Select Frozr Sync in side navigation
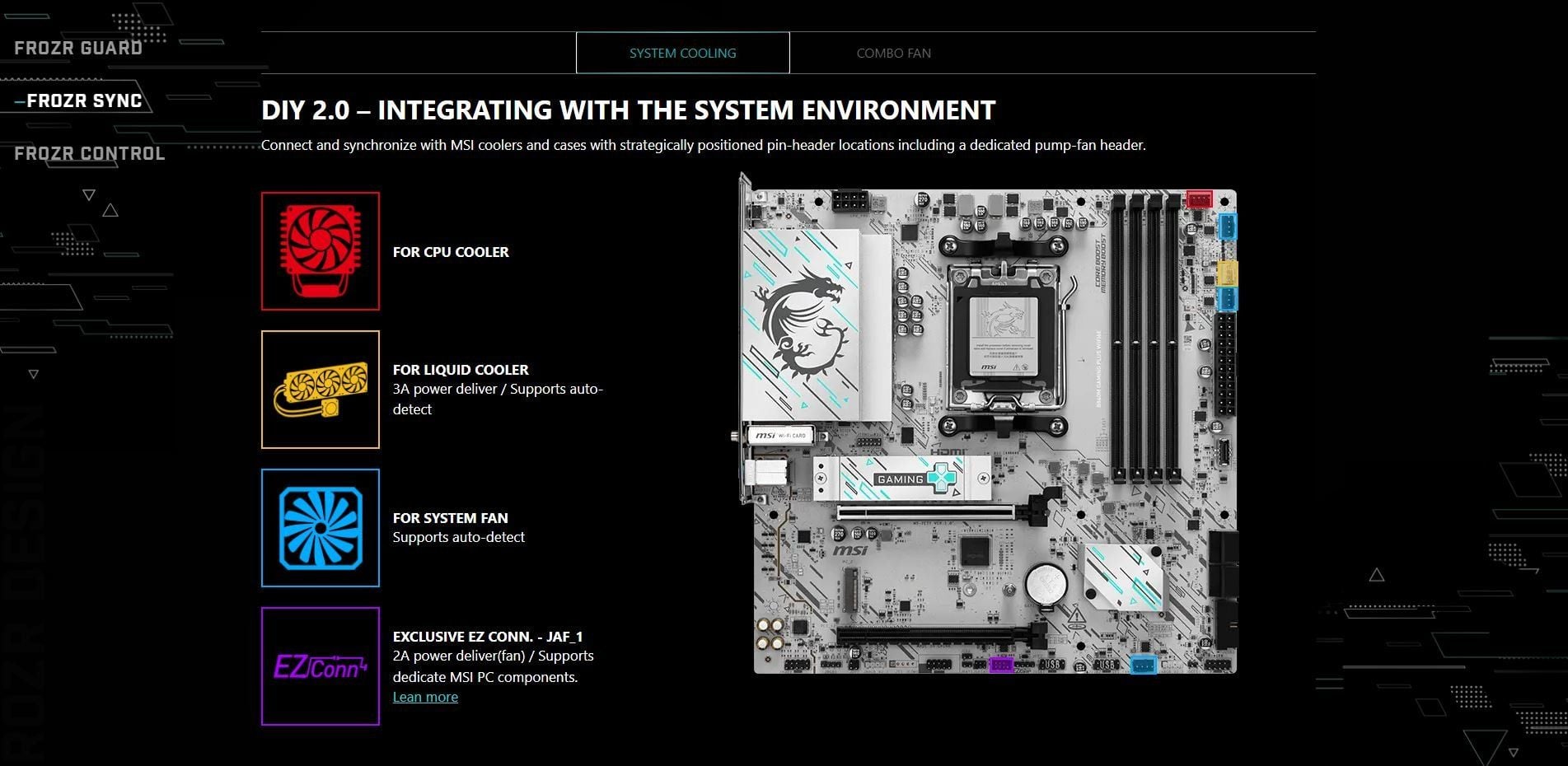 [x=84, y=100]
